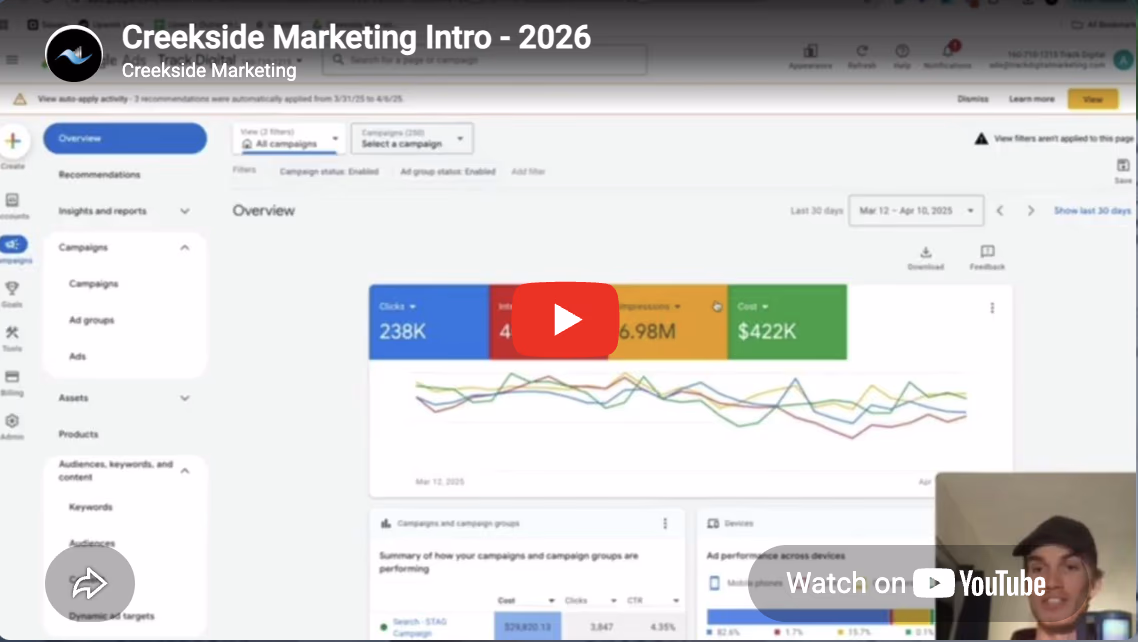Viewport: 1138px width, 642px height.
Task: Dismiss the auto-apply notification
Action: 973,99
